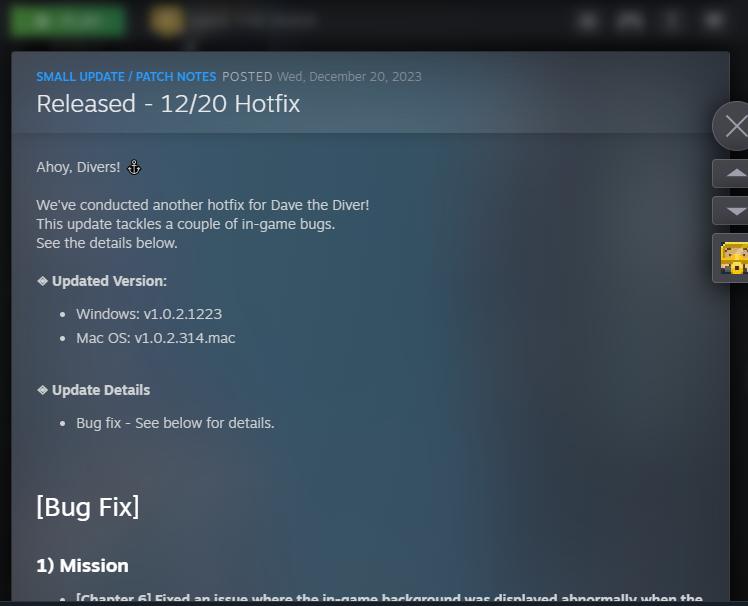Click the blurred gold icon in top bar
The image size is (748, 606).
166,21
